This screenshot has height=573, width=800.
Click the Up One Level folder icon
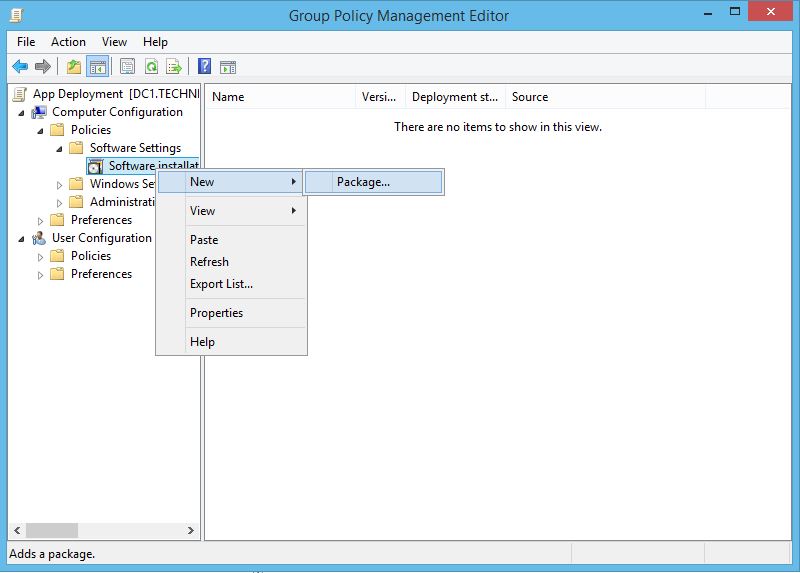[73, 67]
